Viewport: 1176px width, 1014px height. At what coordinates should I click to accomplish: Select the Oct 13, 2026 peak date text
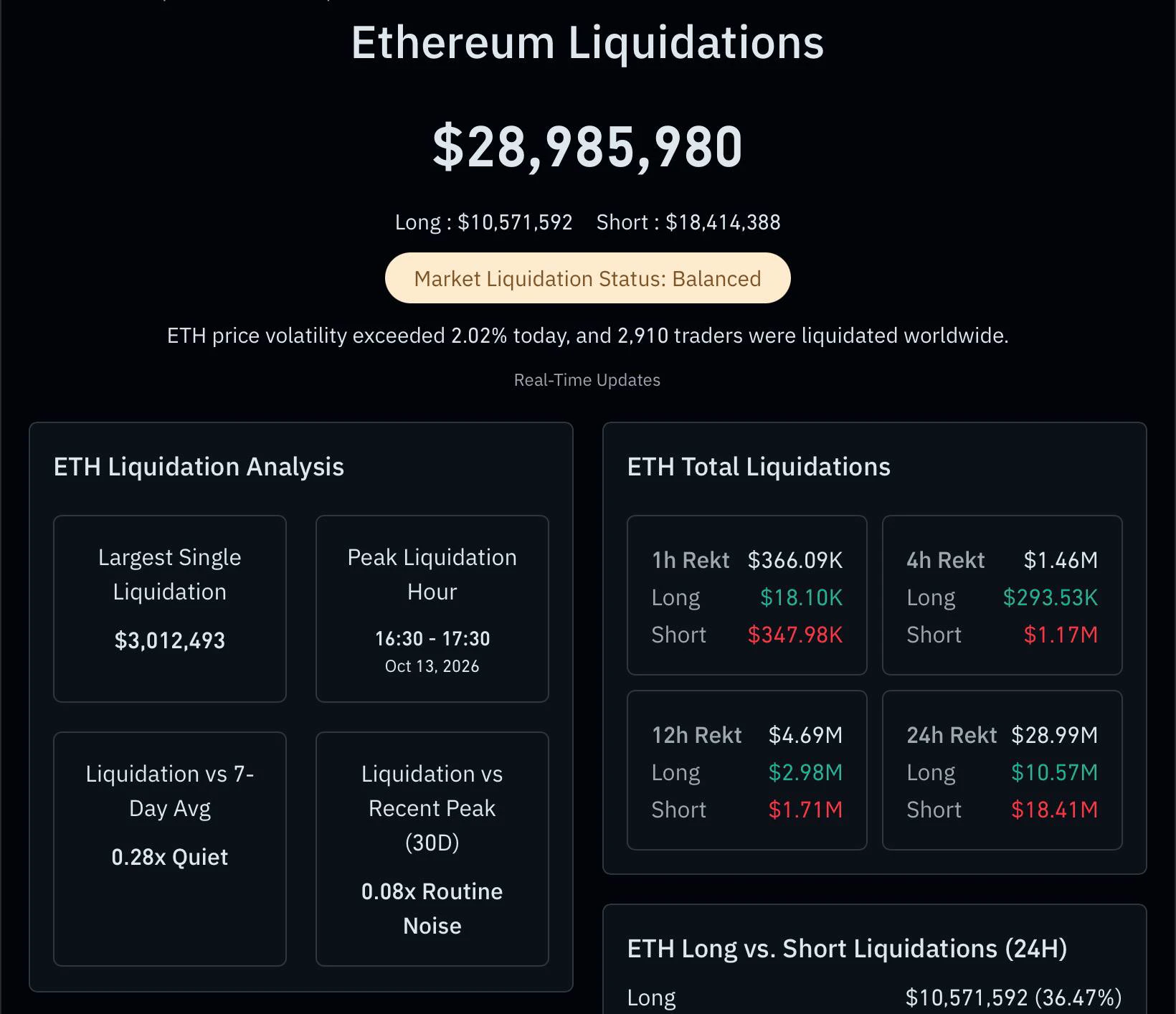pyautogui.click(x=432, y=666)
